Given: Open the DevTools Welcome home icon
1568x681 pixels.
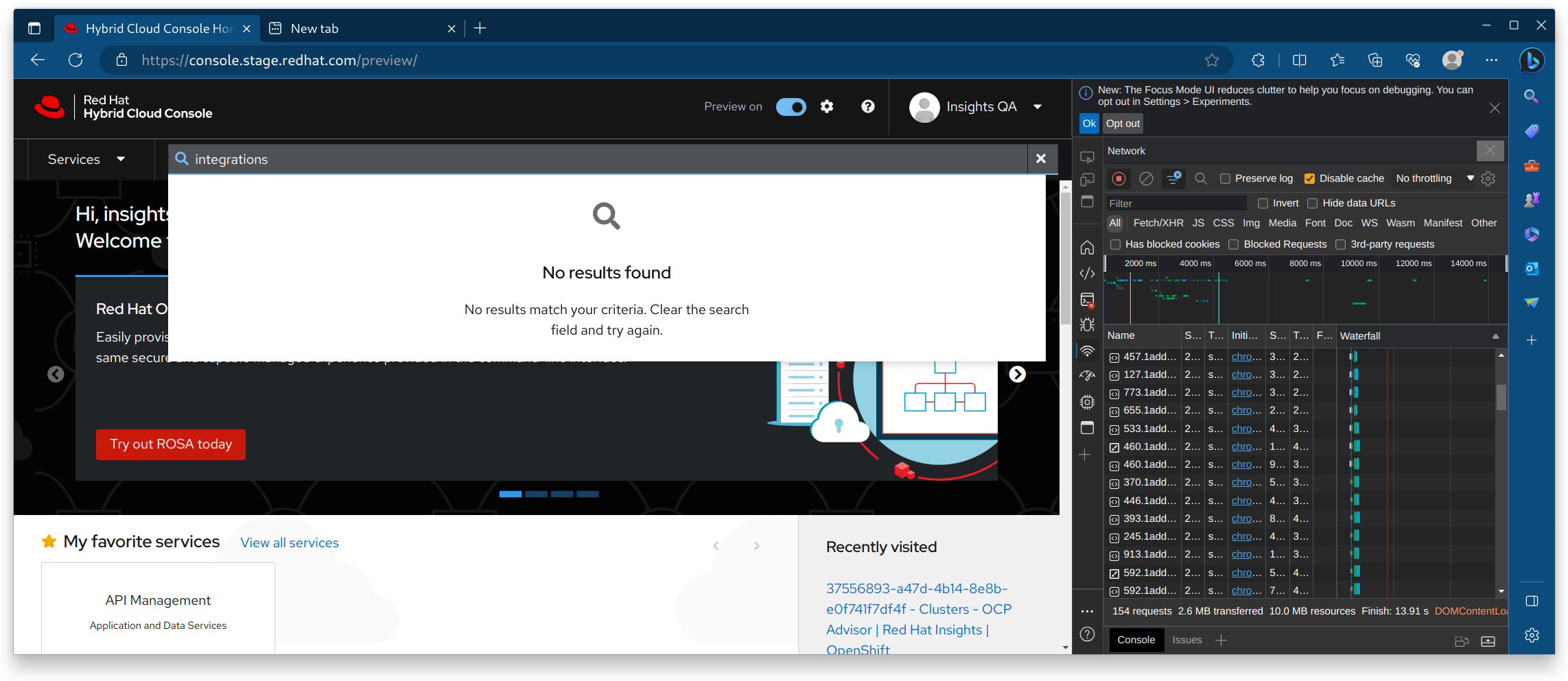Looking at the screenshot, I should (1087, 248).
